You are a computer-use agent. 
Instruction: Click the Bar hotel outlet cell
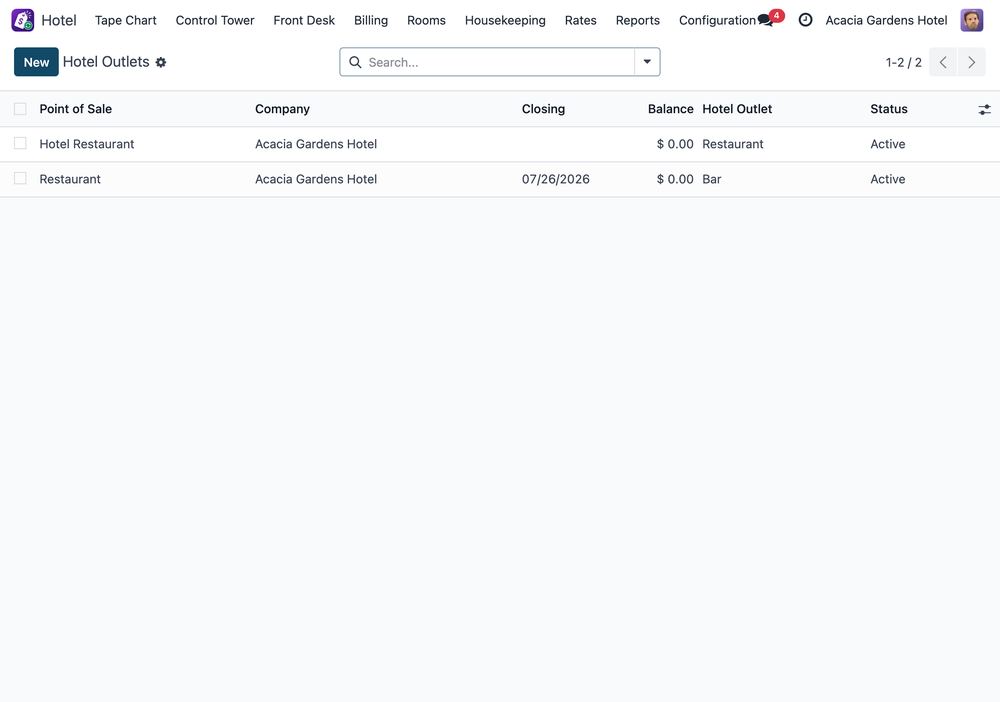coord(712,179)
